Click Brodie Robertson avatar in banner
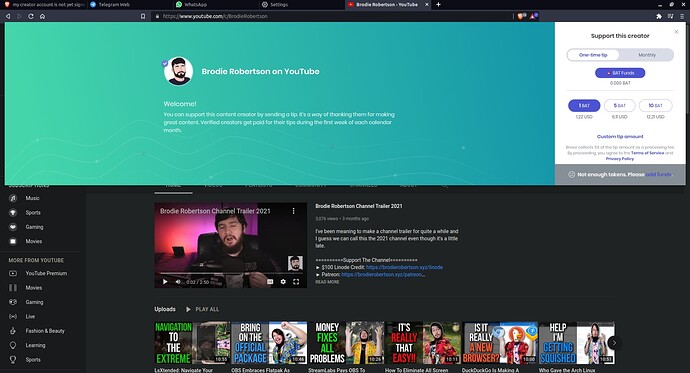690x373 pixels. 178,71
